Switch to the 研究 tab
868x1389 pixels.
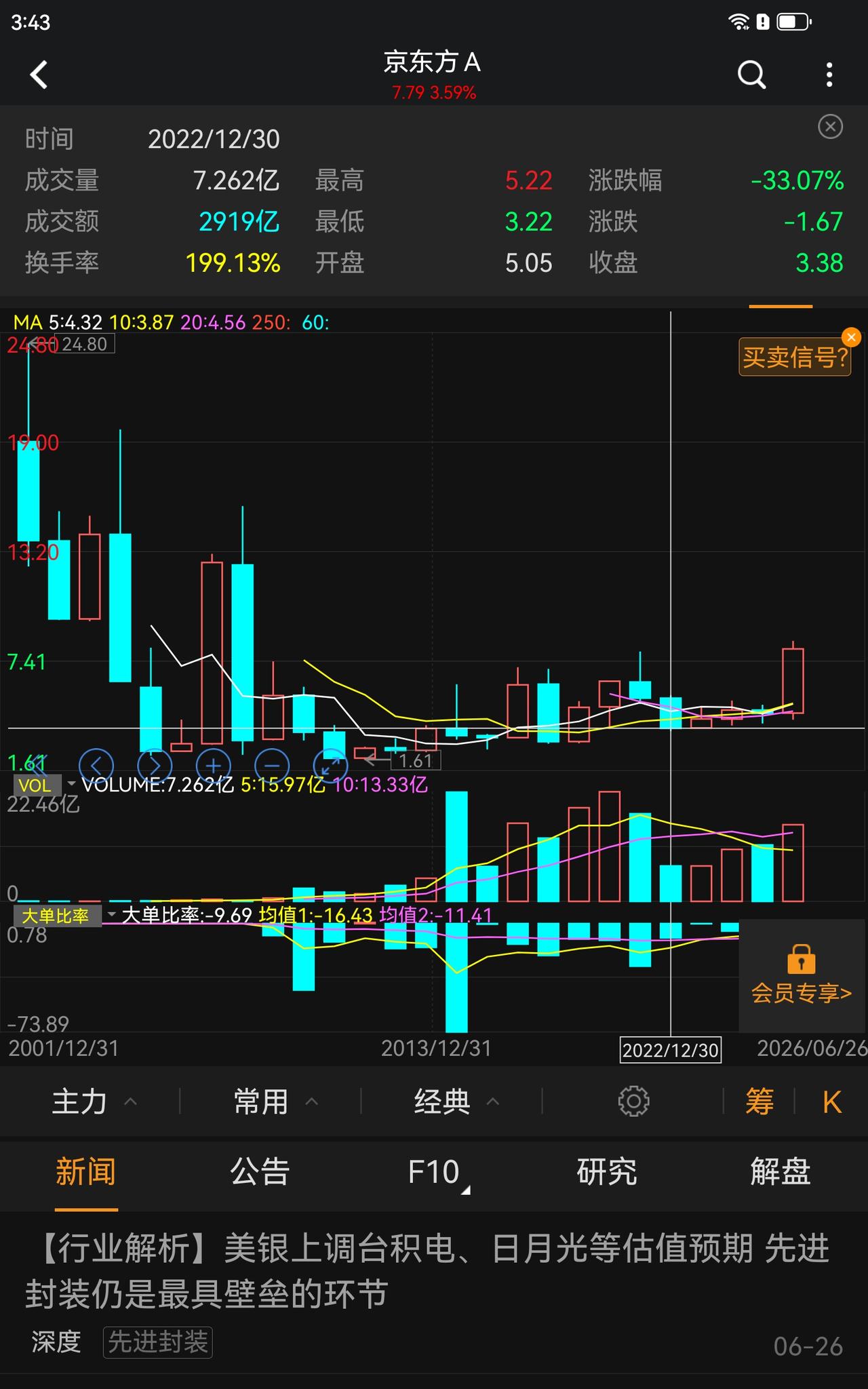pyautogui.click(x=607, y=1172)
